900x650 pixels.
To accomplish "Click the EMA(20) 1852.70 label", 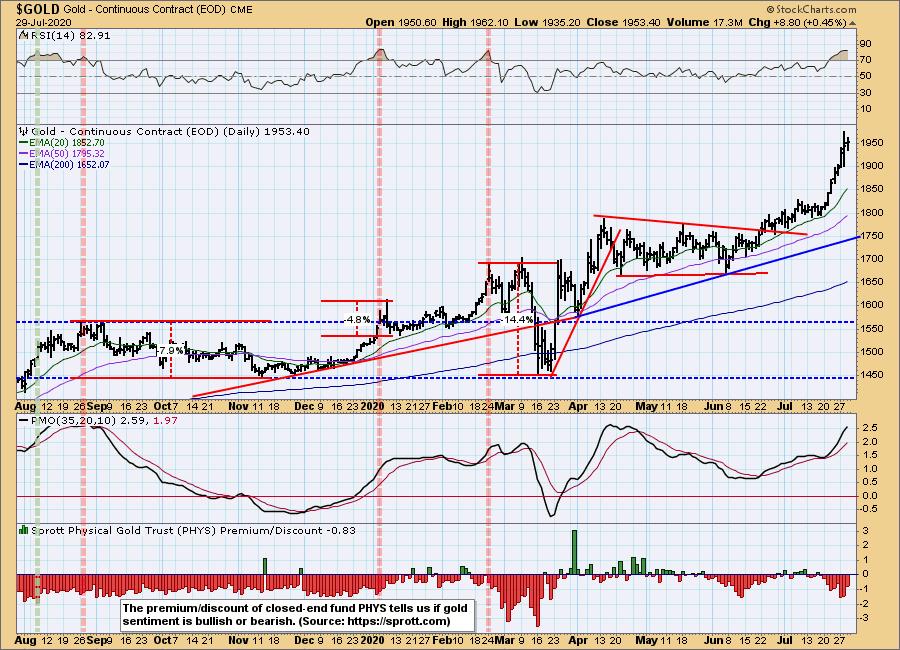I will tap(67, 142).
